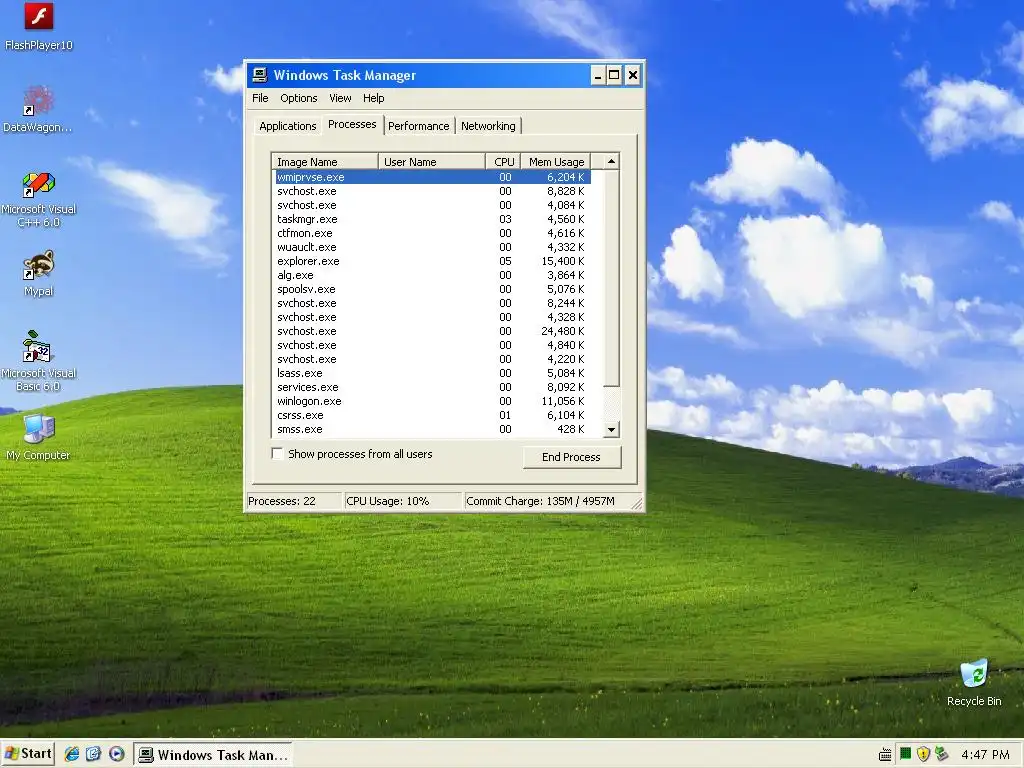Viewport: 1024px width, 768px height.
Task: Click the Task Manager title bar icon
Action: click(x=260, y=74)
